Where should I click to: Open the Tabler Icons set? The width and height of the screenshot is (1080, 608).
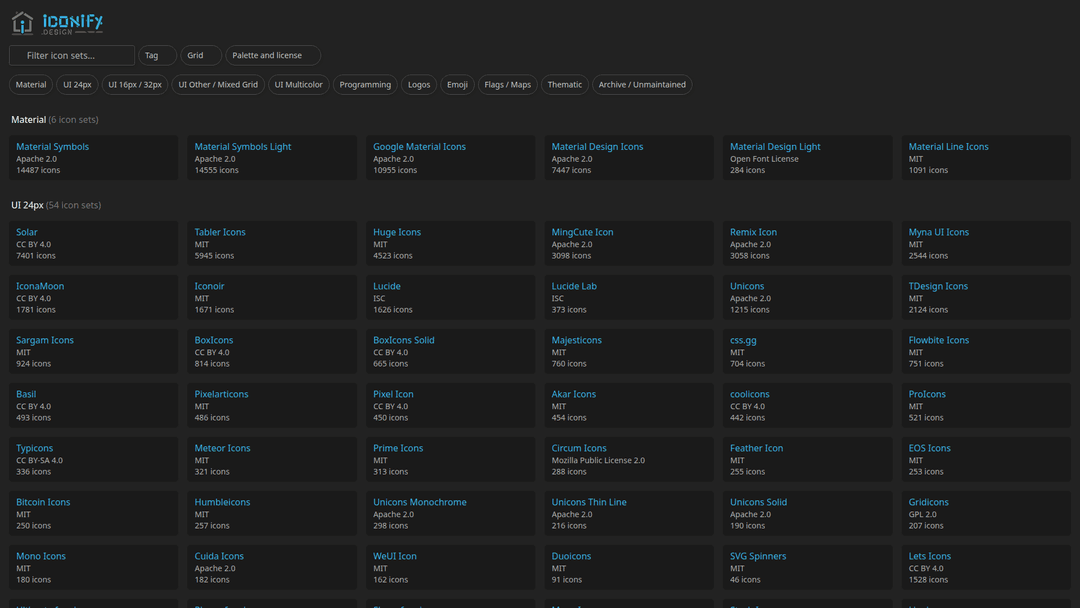pos(220,233)
